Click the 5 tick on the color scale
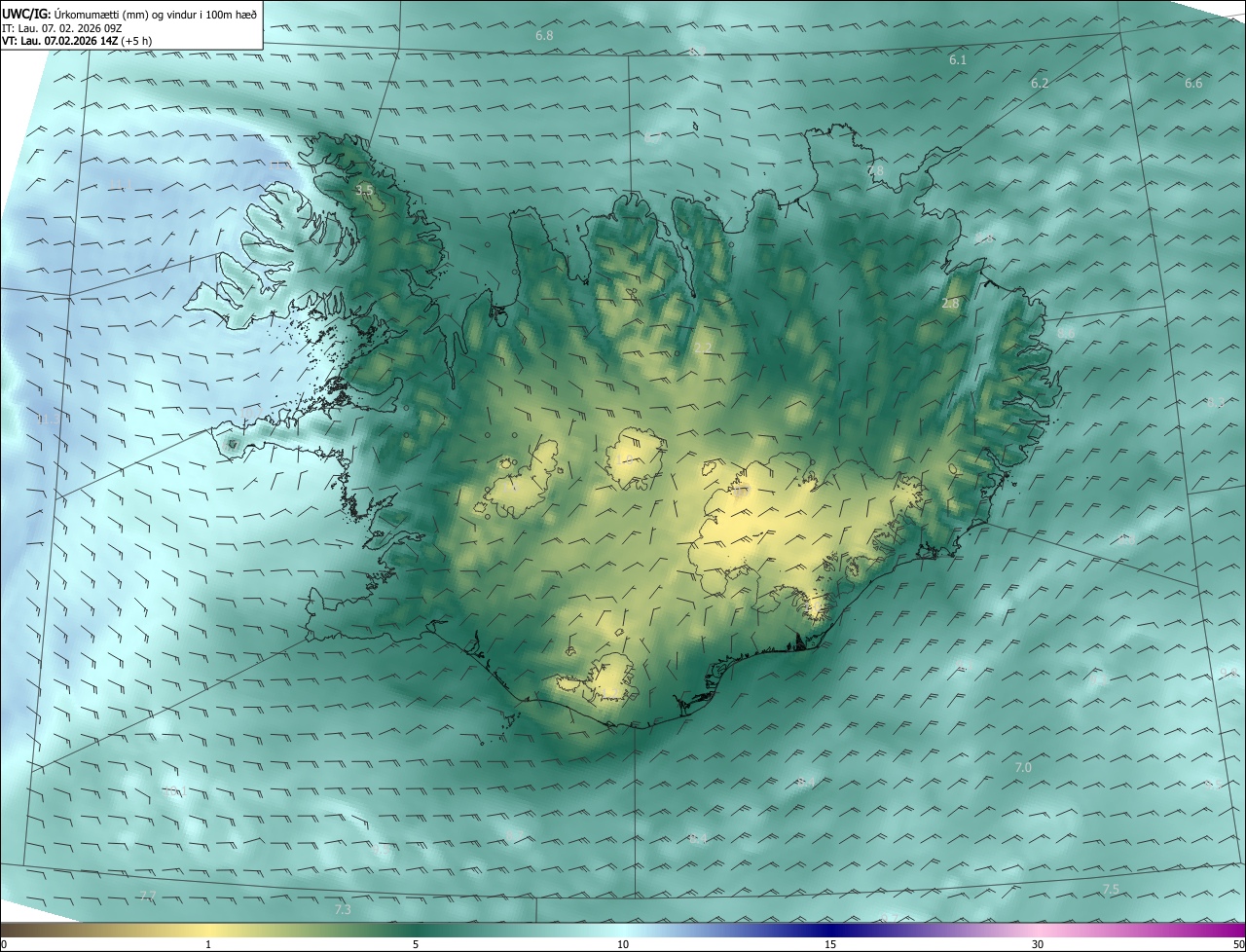 click(416, 944)
